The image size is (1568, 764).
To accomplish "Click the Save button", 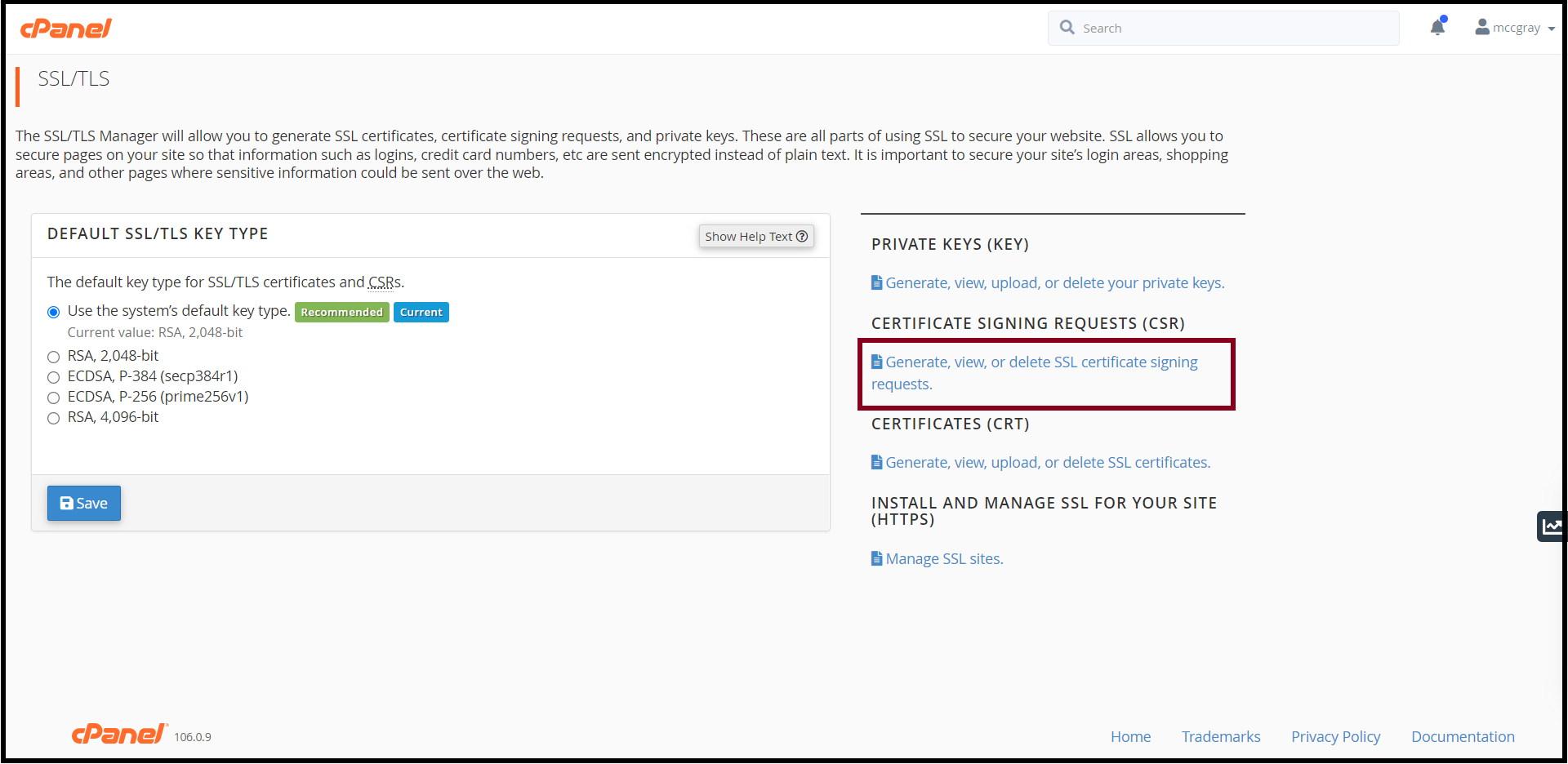I will click(x=84, y=503).
